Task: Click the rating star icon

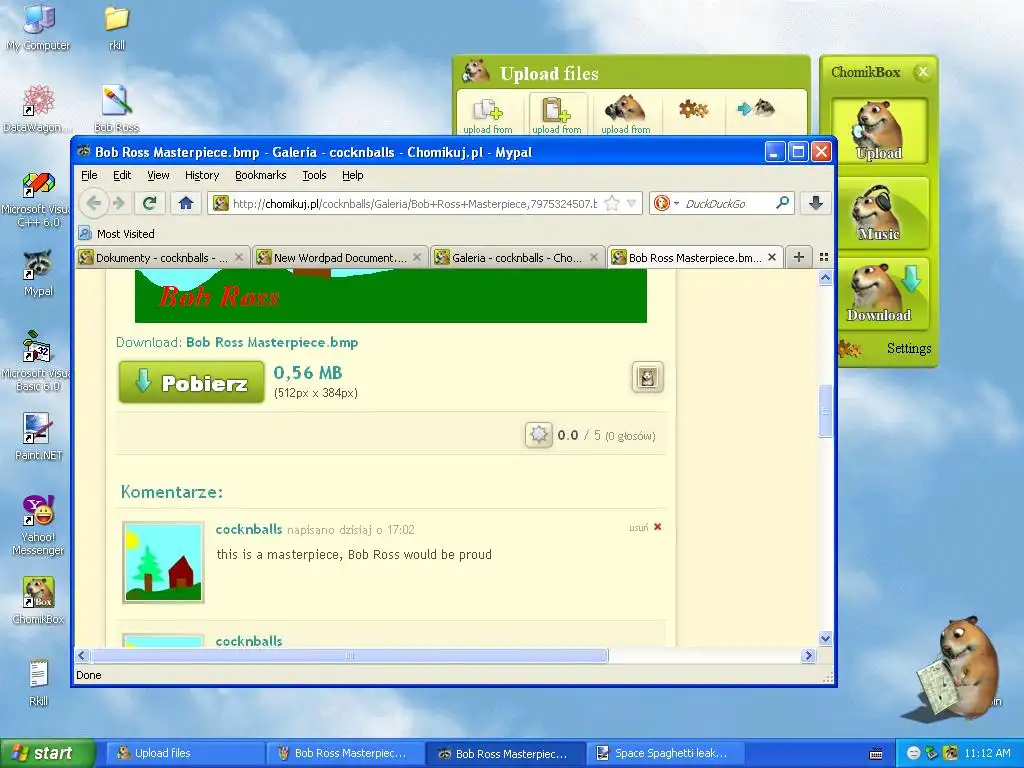Action: coord(539,435)
